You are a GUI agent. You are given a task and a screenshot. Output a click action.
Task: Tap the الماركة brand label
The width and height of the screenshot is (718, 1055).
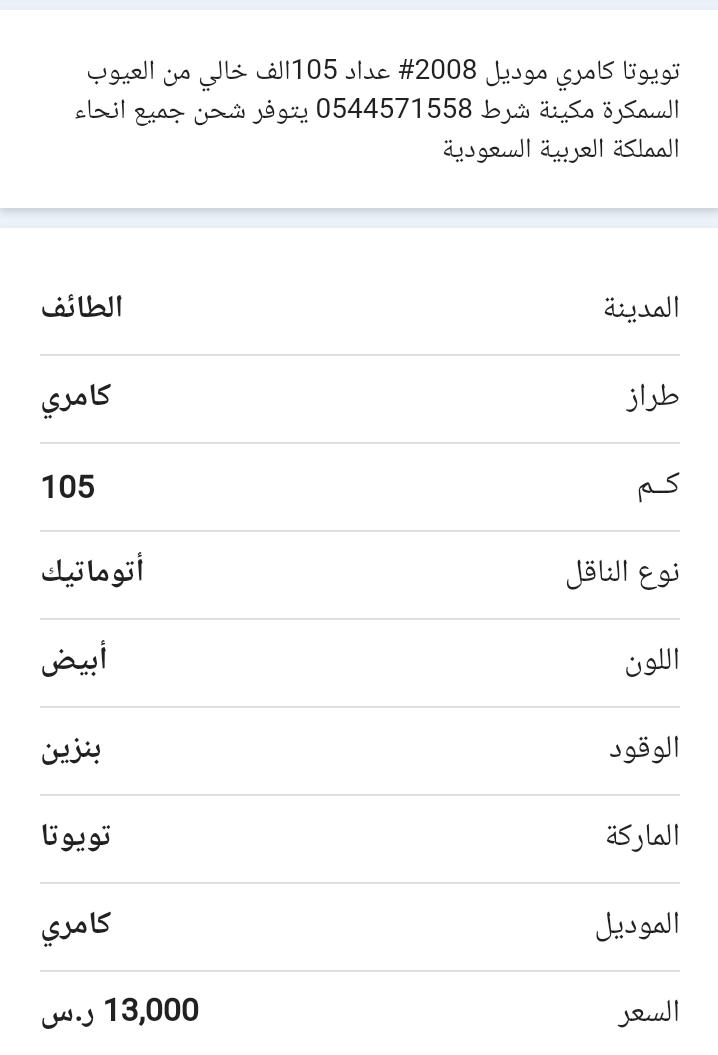(643, 836)
